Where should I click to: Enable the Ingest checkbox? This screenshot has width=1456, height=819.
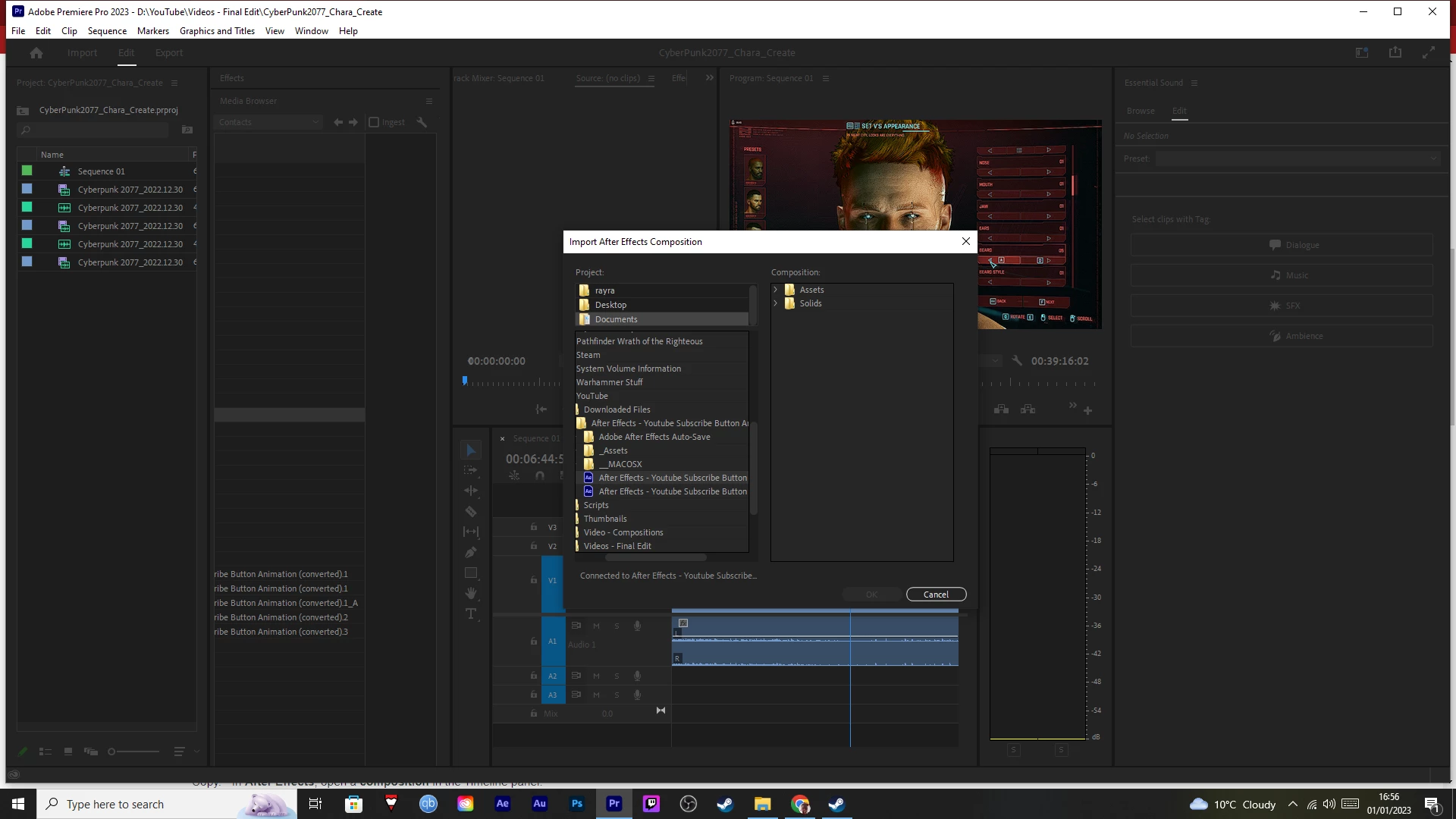pos(374,122)
